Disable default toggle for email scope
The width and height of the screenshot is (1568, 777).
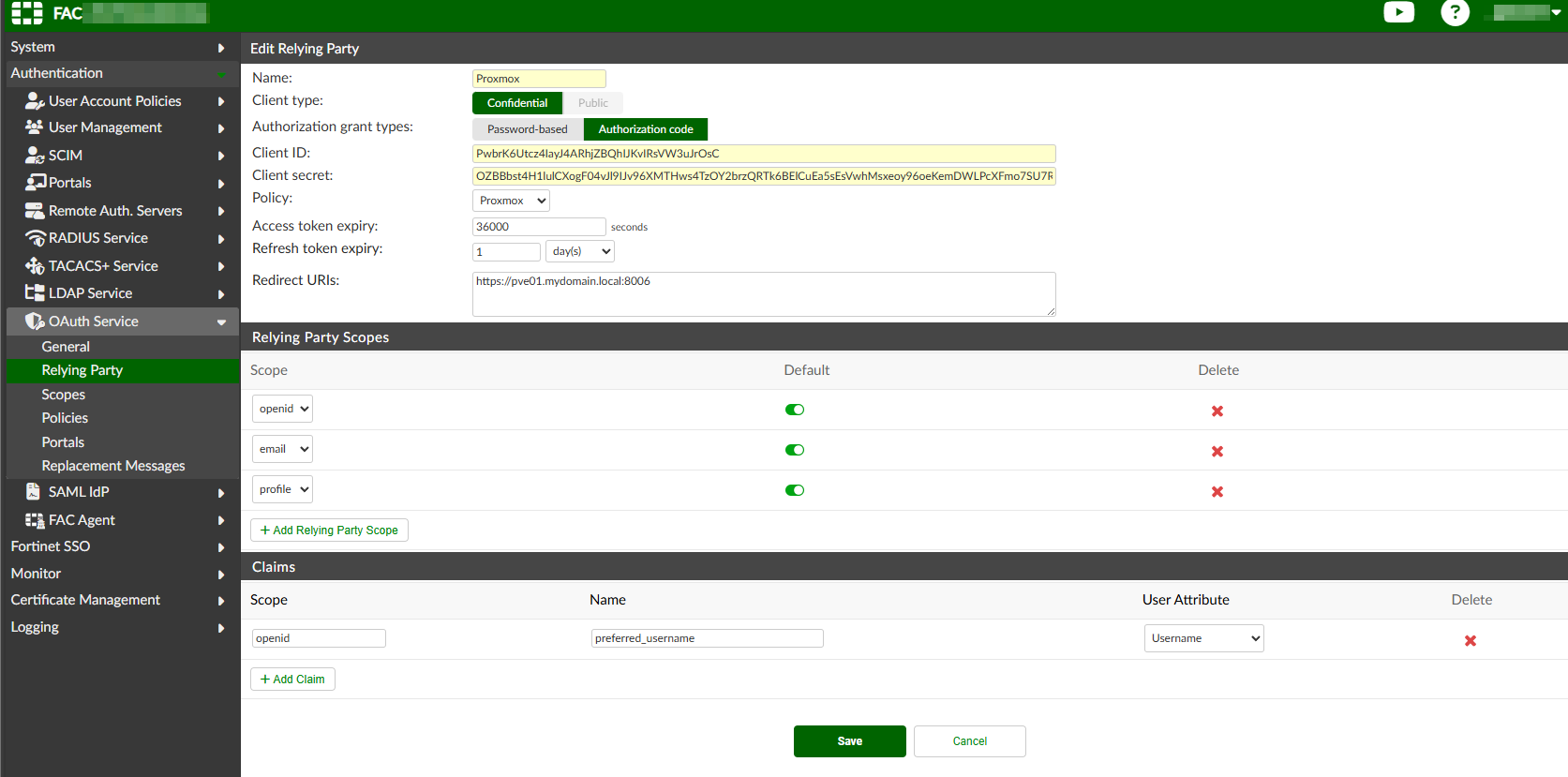(794, 450)
